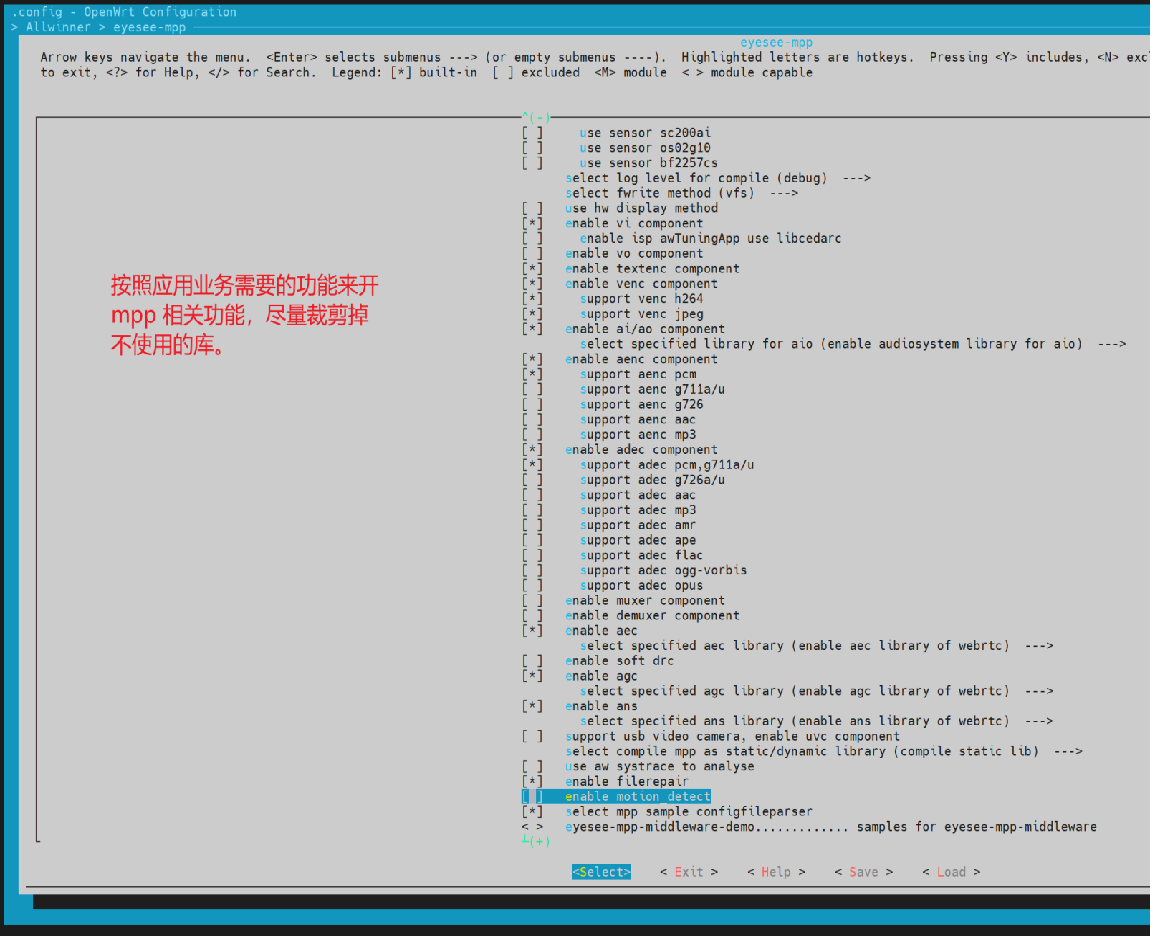Image resolution: width=1151 pixels, height=937 pixels.
Task: Toggle 'support adec opus' checkbox
Action: tap(532, 586)
